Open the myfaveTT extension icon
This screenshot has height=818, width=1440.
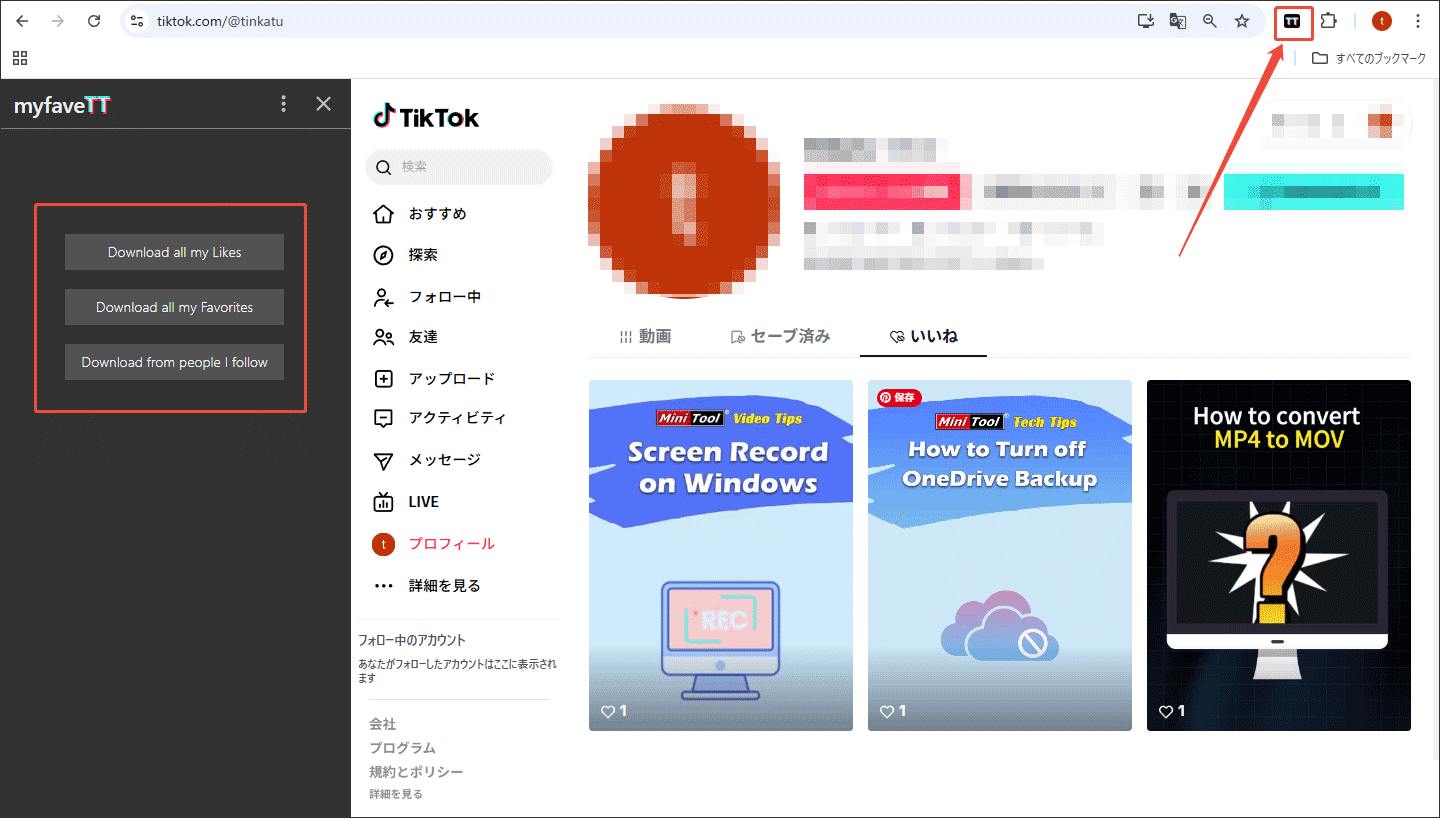click(1293, 21)
